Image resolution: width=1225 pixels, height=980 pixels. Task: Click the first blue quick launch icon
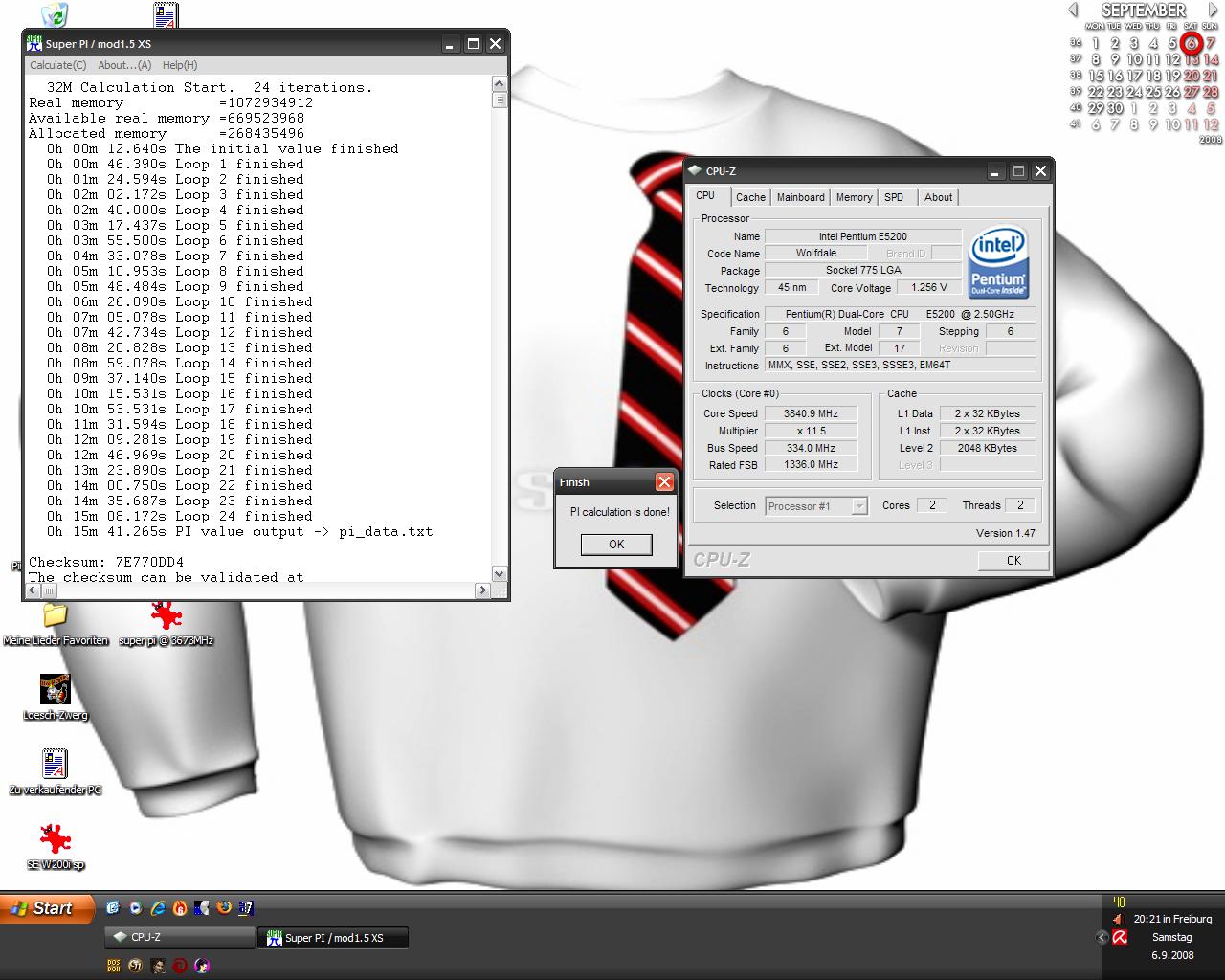(113, 907)
